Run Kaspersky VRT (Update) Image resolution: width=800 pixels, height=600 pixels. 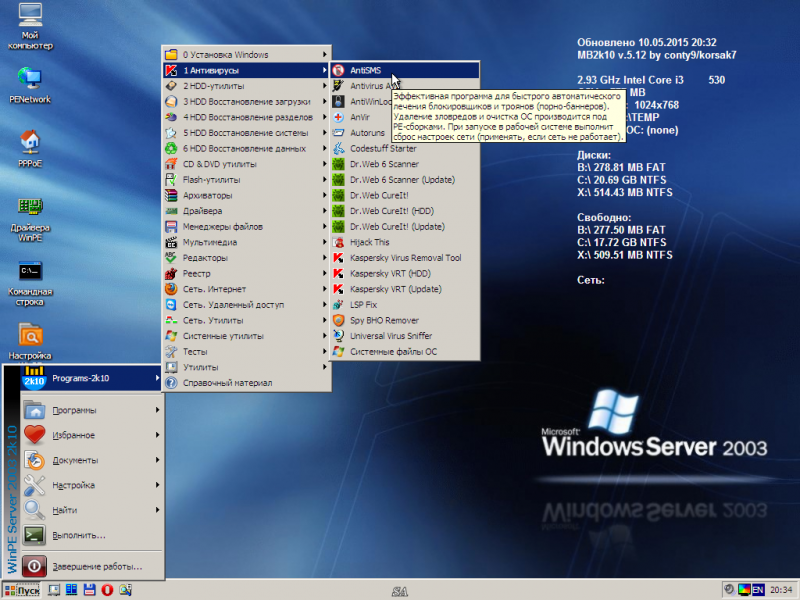coord(405,289)
